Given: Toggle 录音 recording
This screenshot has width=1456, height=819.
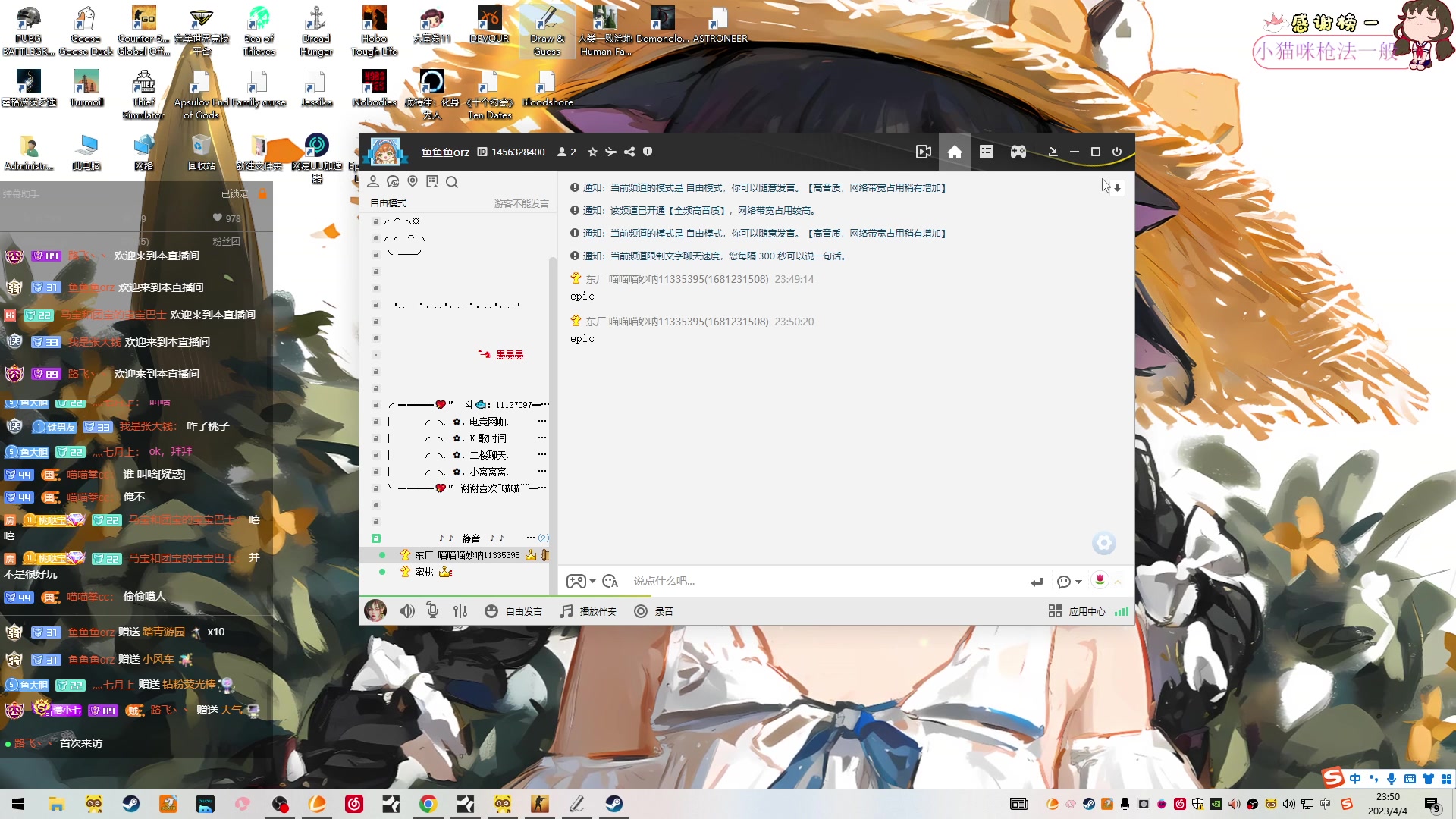Looking at the screenshot, I should (654, 611).
